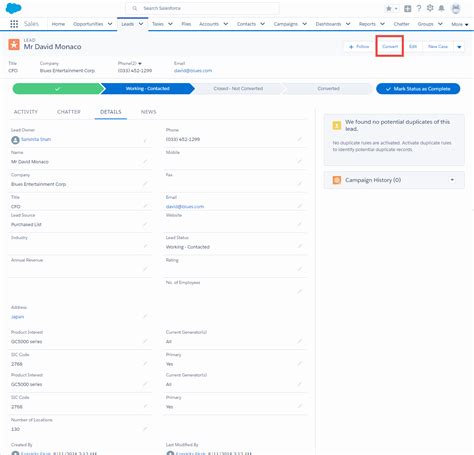Open the News tab
The width and height of the screenshot is (474, 455).
[148, 112]
